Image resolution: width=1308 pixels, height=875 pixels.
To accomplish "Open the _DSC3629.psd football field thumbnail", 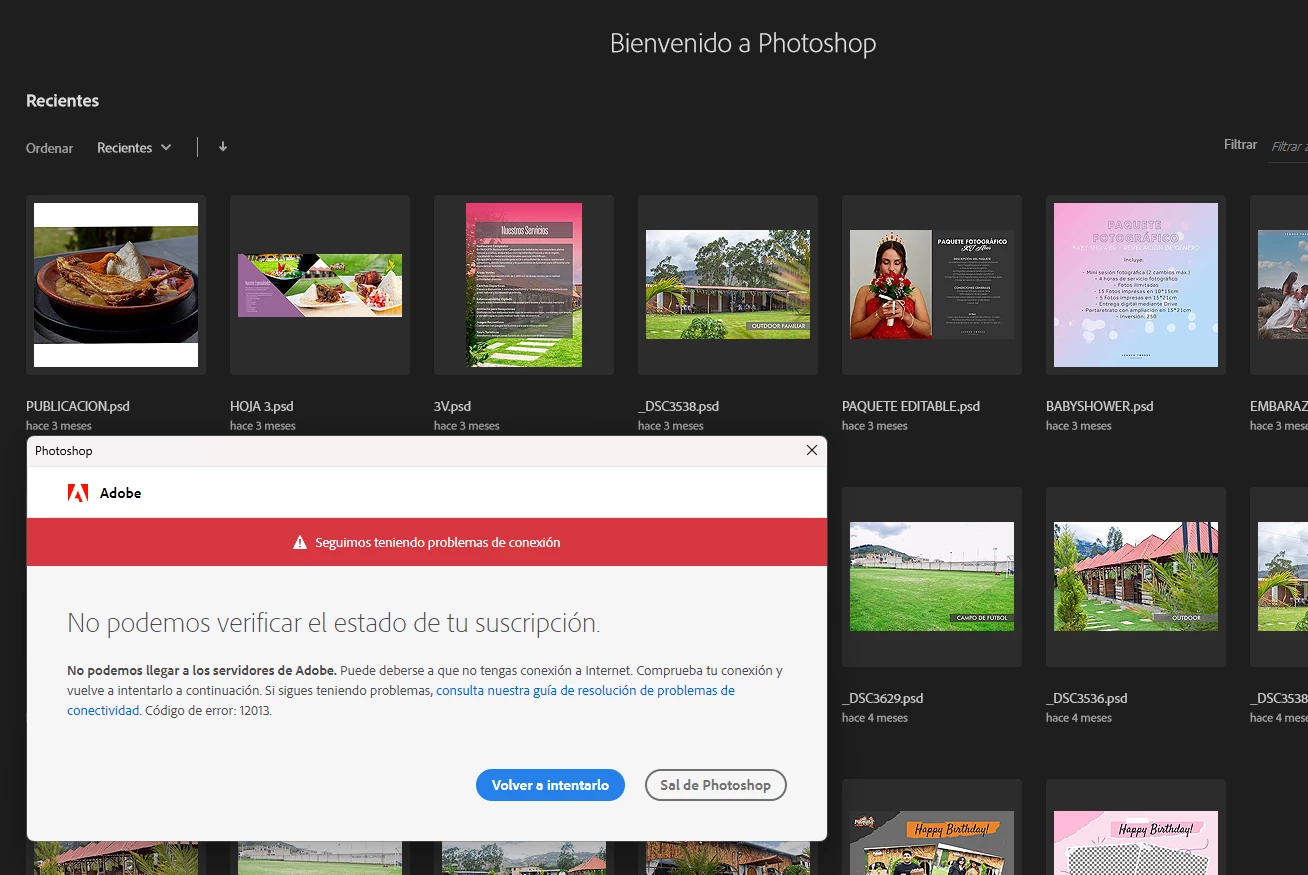I will (x=932, y=577).
